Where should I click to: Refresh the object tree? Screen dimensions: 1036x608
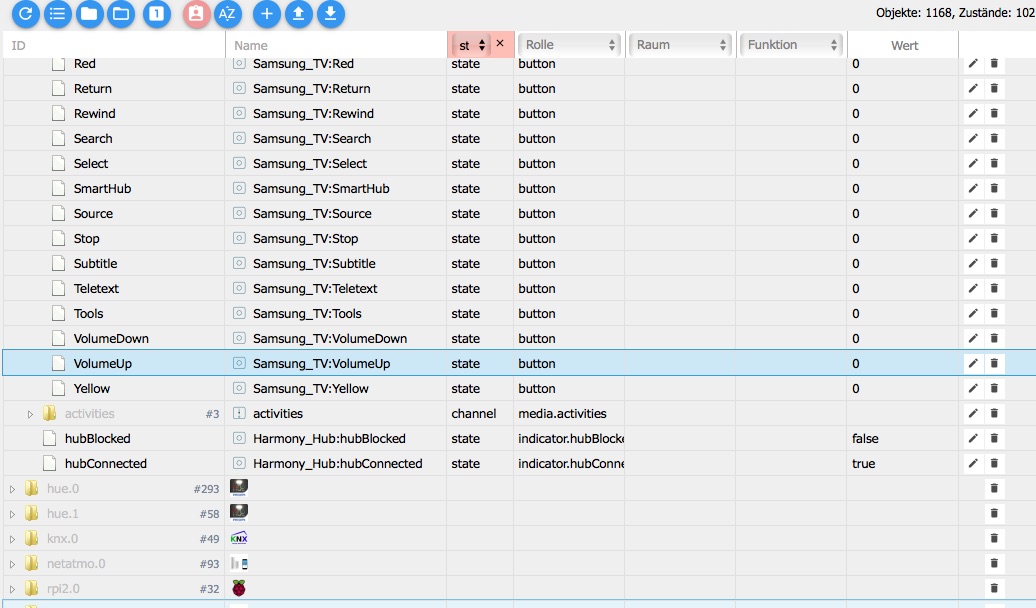click(25, 13)
